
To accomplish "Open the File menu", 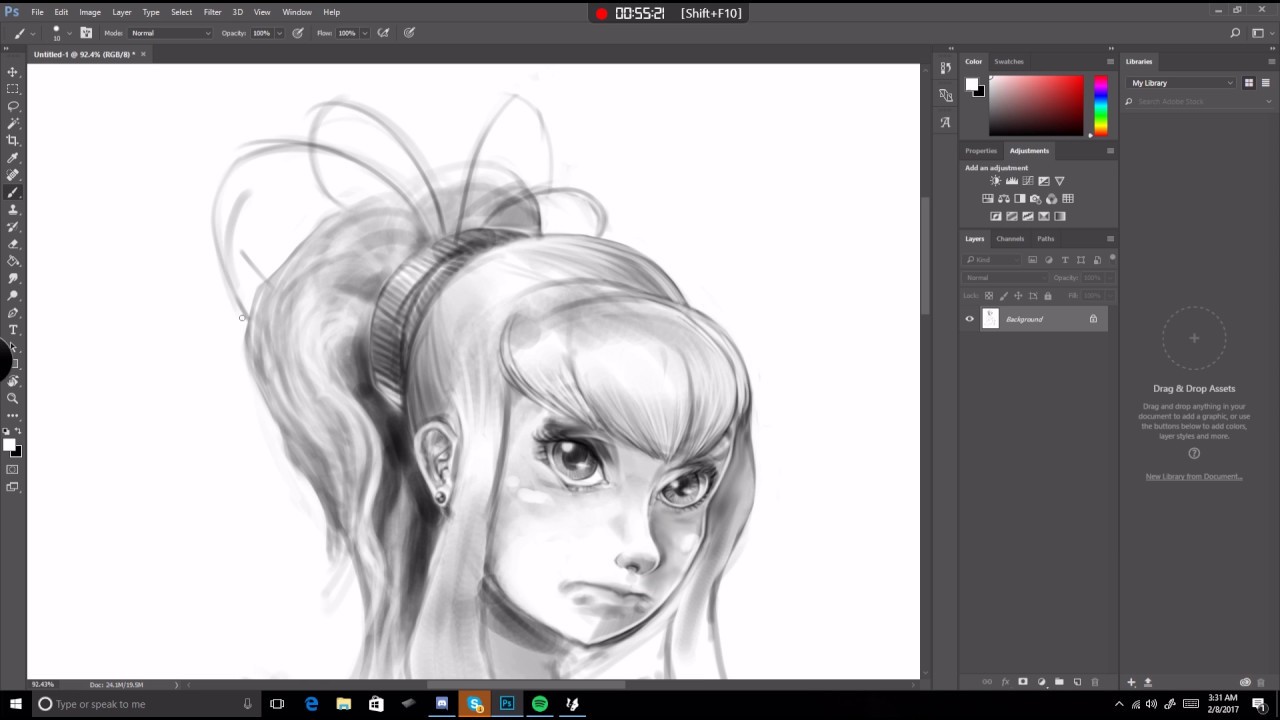I will pyautogui.click(x=37, y=12).
